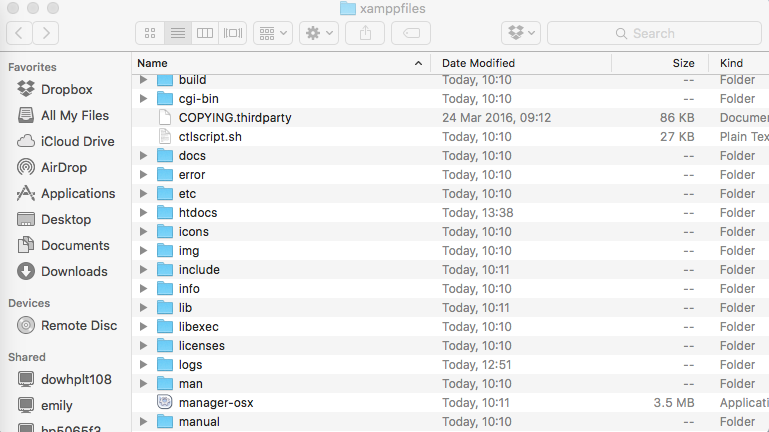Expand the docs folder
This screenshot has height=432, width=769.
pos(143,155)
